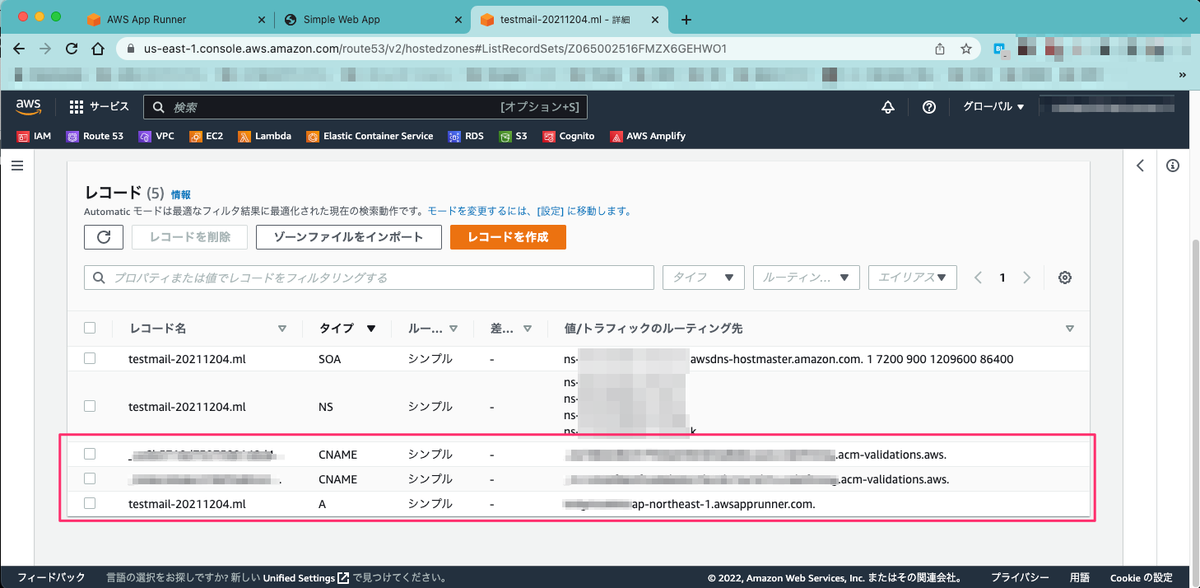Select the first CNAME record checkbox
The width and height of the screenshot is (1200, 588).
[90, 454]
